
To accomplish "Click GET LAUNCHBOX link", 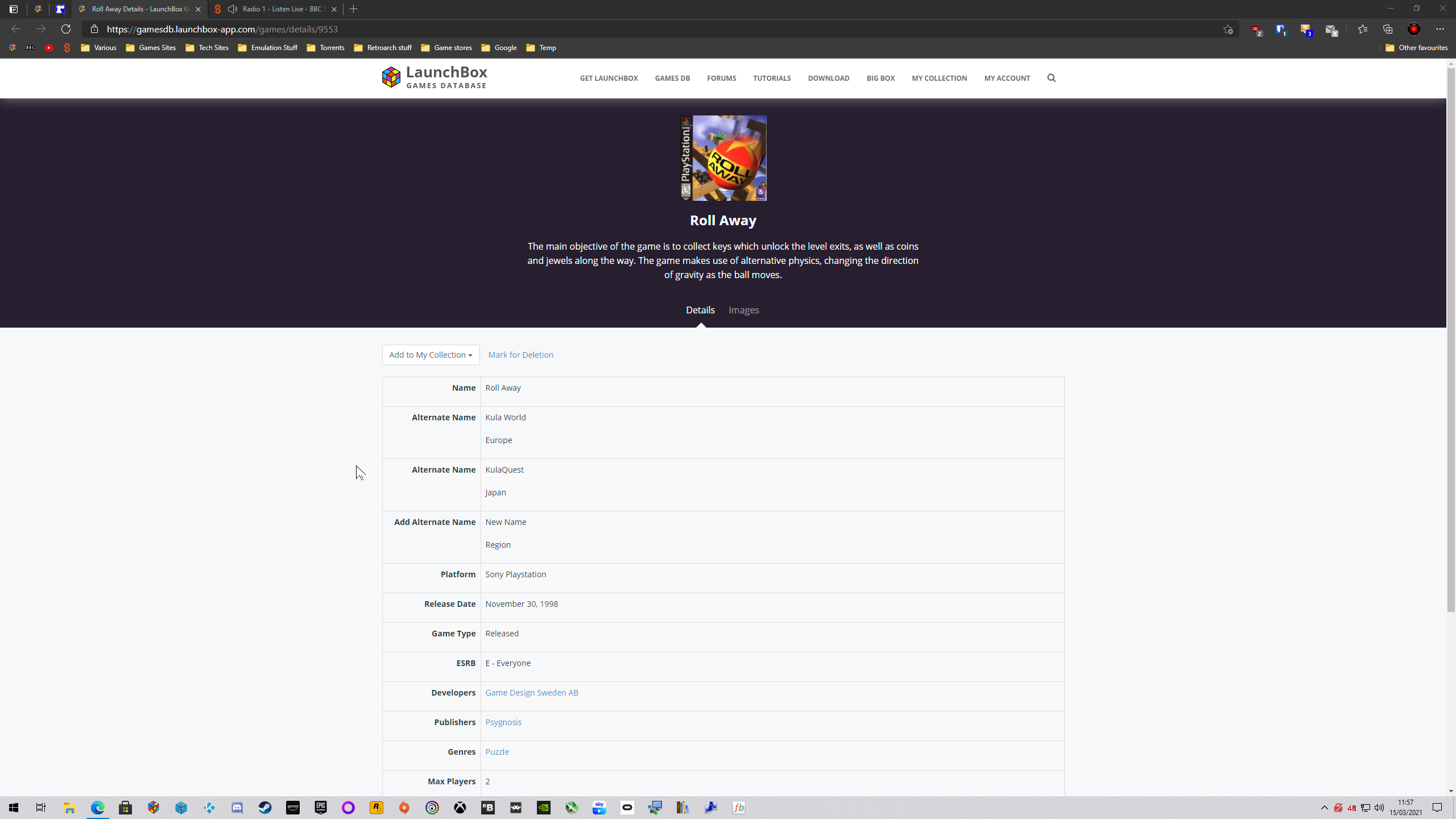I will 609,78.
